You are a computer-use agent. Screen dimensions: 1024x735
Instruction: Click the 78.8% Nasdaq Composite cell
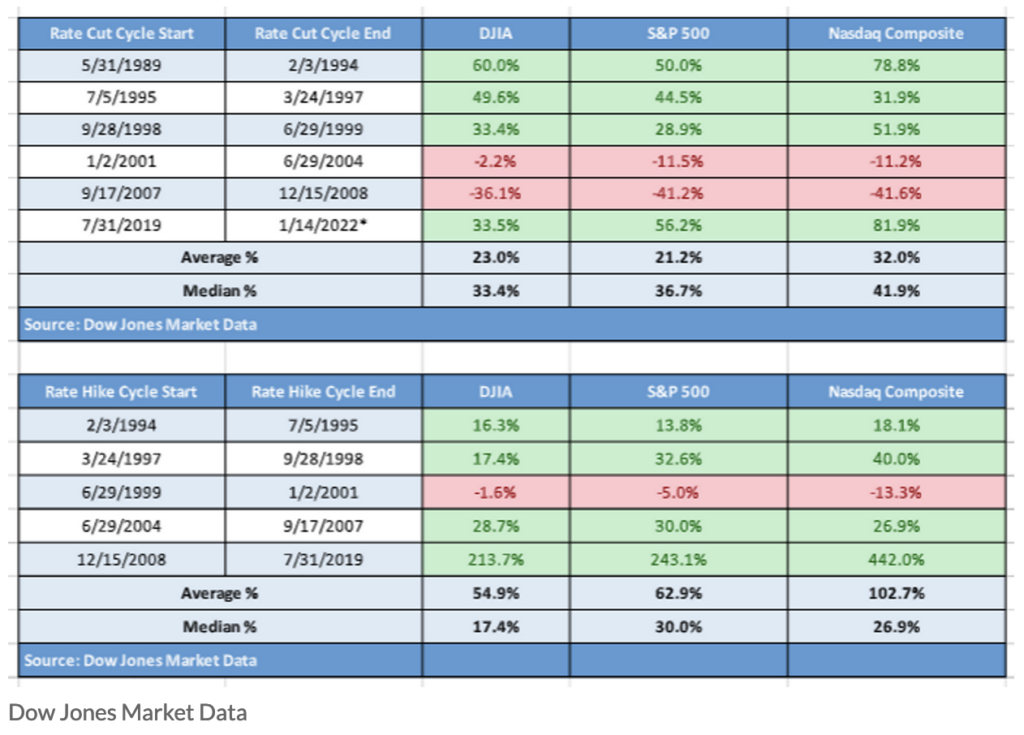(x=895, y=66)
